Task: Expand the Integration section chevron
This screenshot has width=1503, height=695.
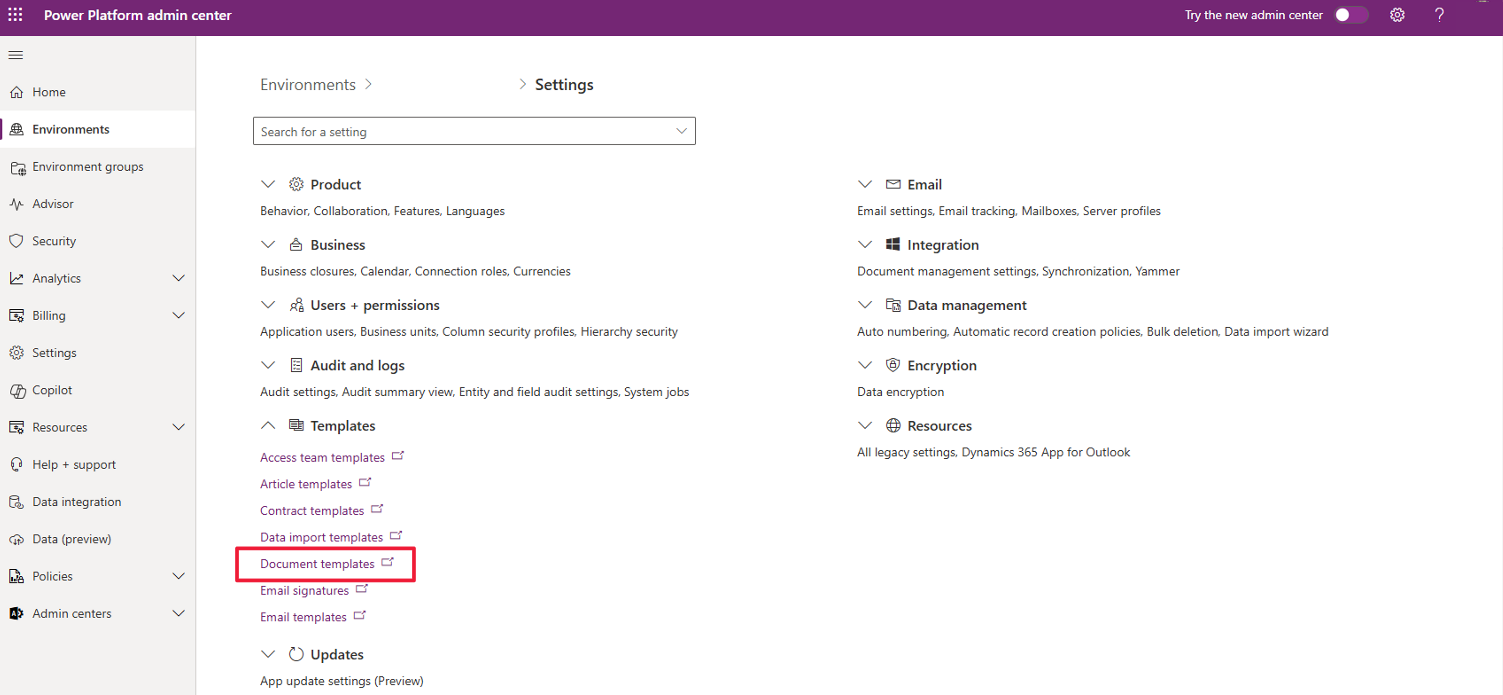Action: [x=865, y=245]
